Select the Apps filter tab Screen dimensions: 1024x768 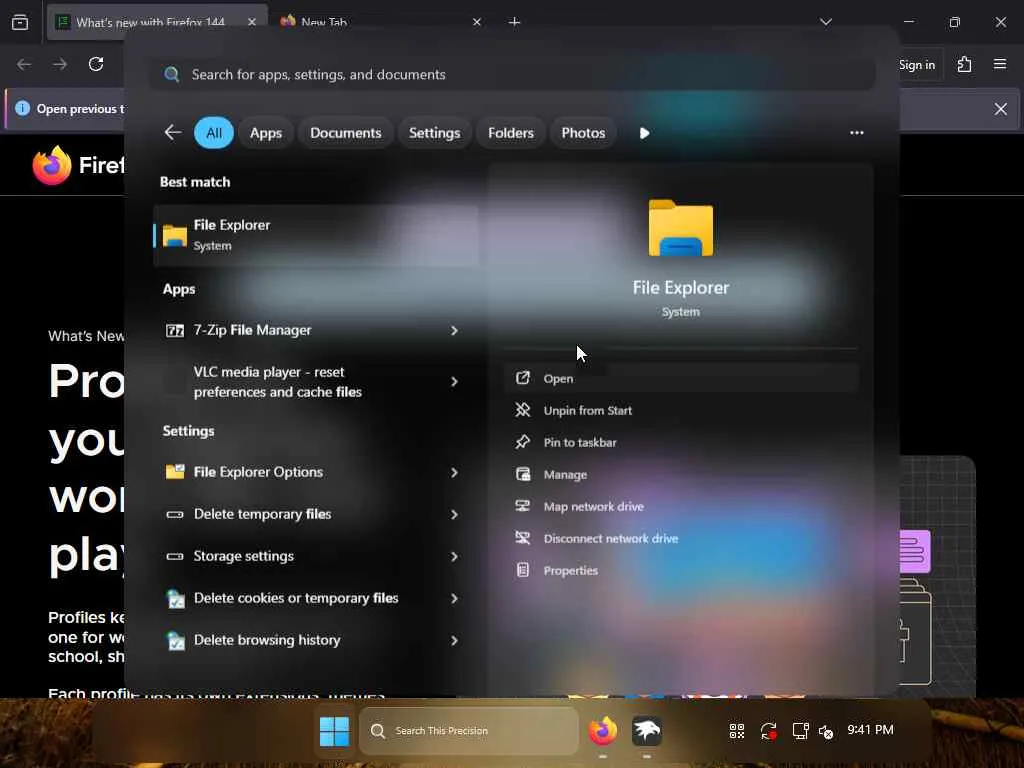(266, 133)
